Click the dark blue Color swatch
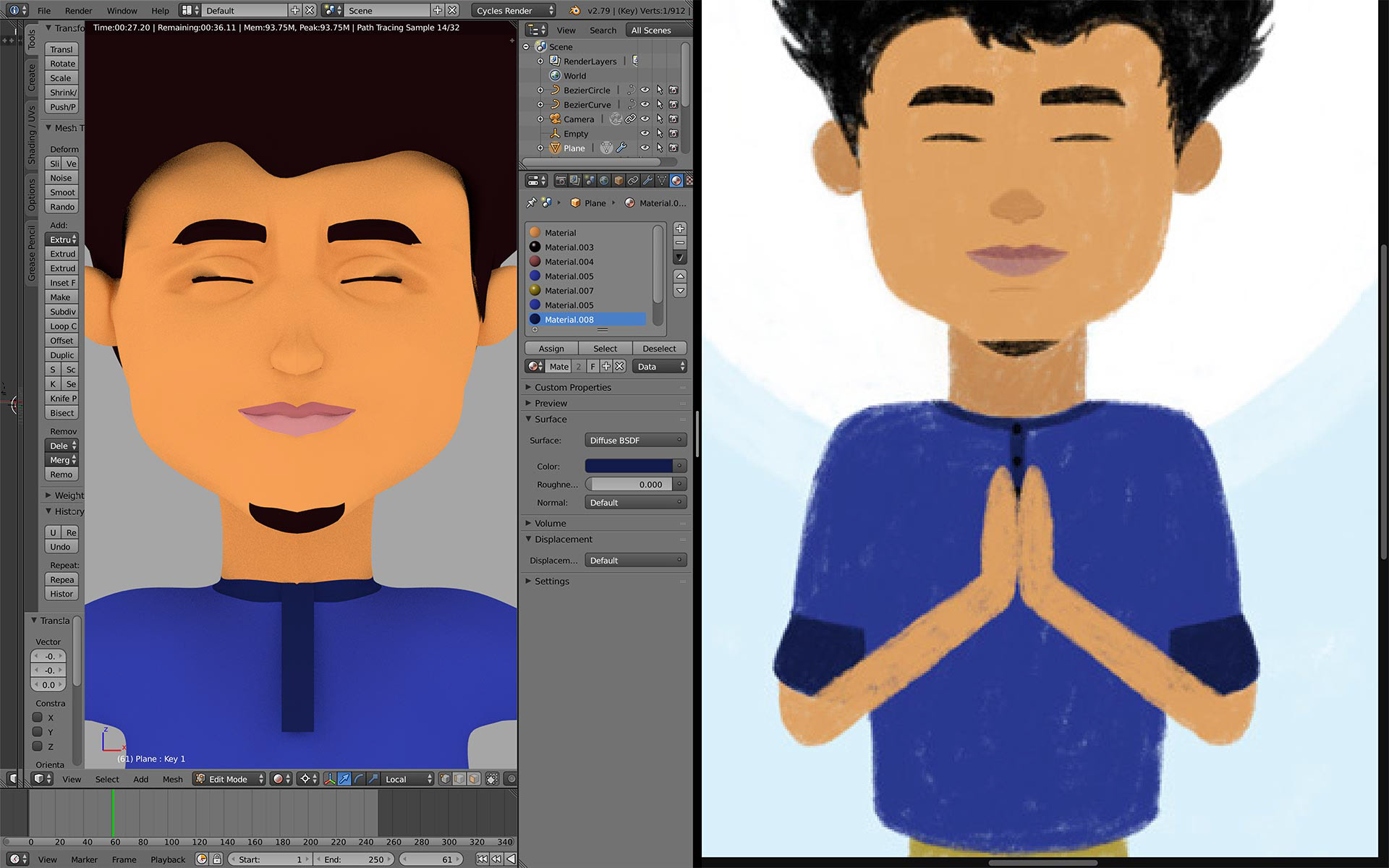 click(629, 467)
